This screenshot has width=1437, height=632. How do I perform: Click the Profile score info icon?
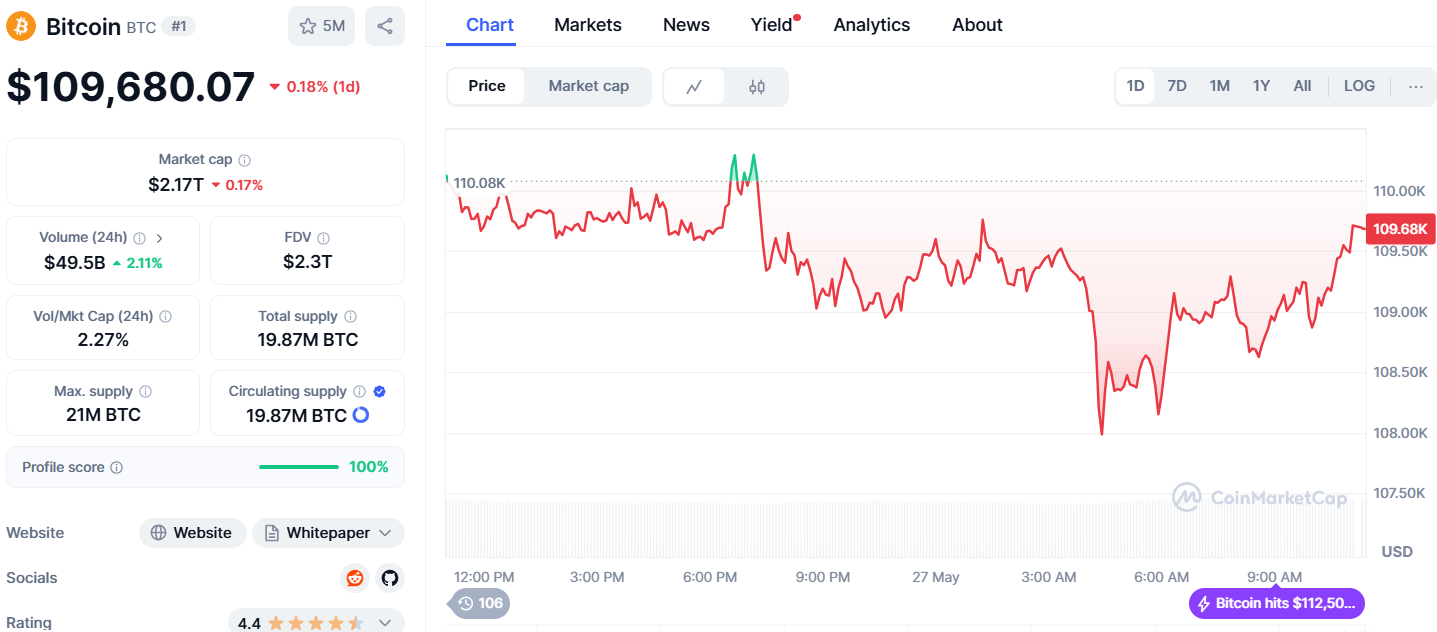click(x=117, y=468)
